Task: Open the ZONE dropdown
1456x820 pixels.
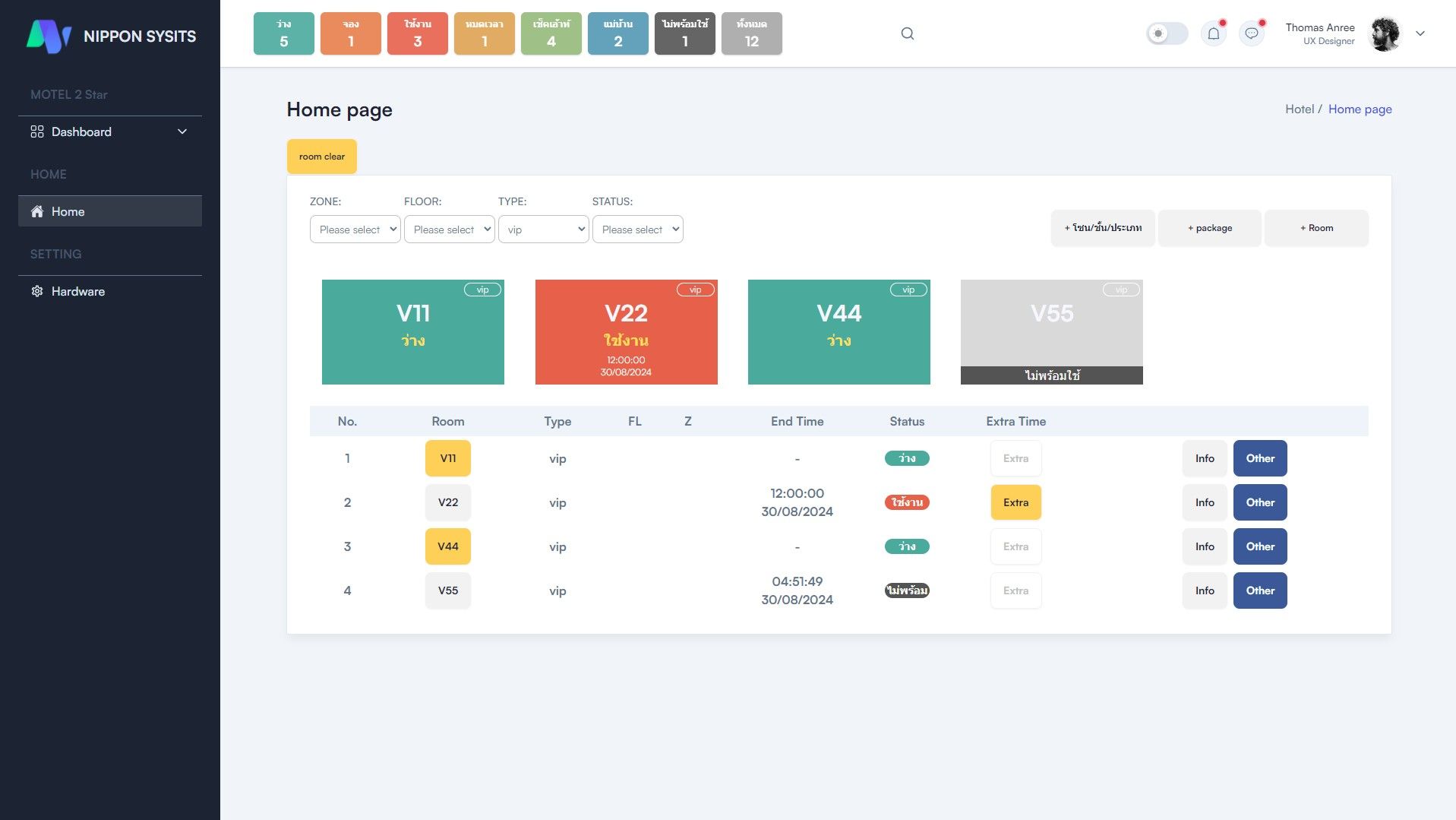Action: pyautogui.click(x=355, y=230)
